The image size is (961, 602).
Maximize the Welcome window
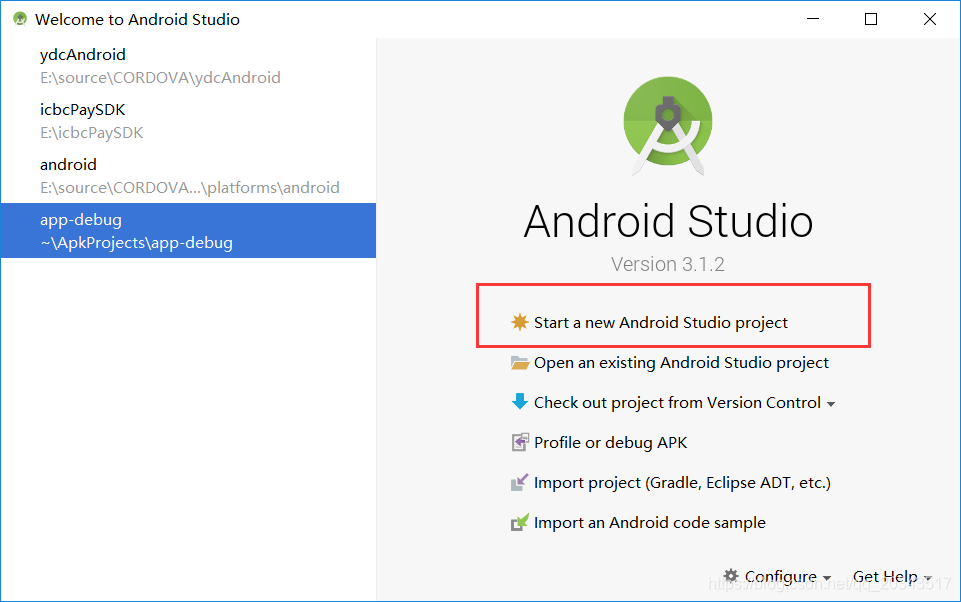coord(871,19)
